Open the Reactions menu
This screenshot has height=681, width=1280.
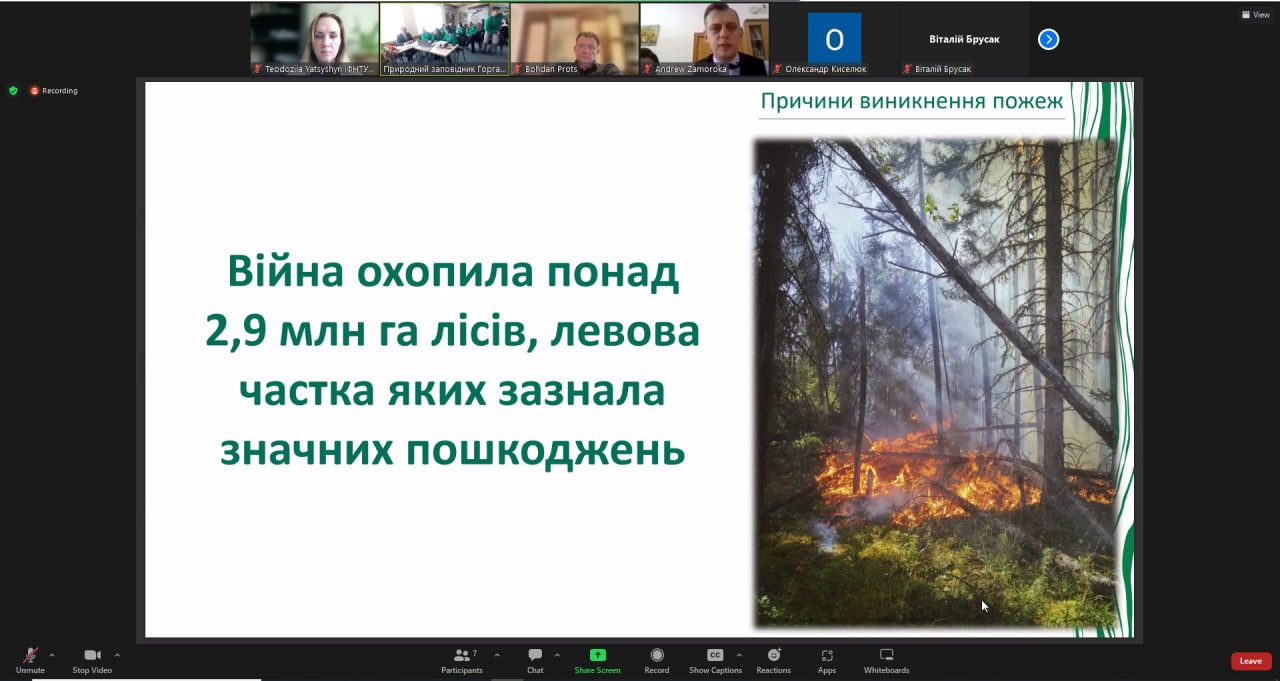point(773,659)
